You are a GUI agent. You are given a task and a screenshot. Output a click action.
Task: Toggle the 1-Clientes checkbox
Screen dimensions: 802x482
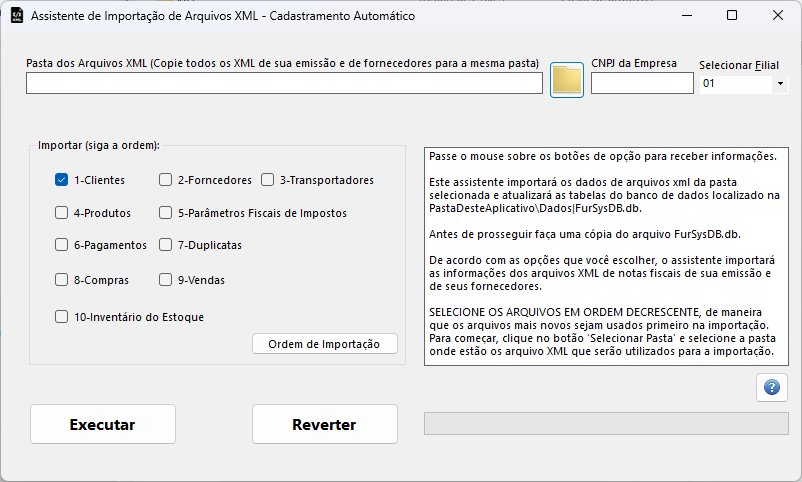point(62,180)
